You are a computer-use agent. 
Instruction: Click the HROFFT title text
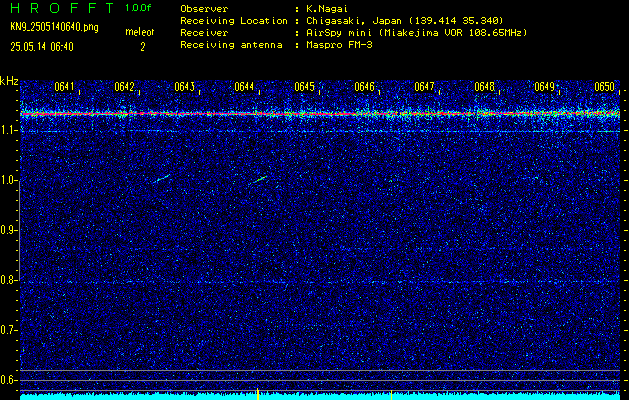click(63, 8)
